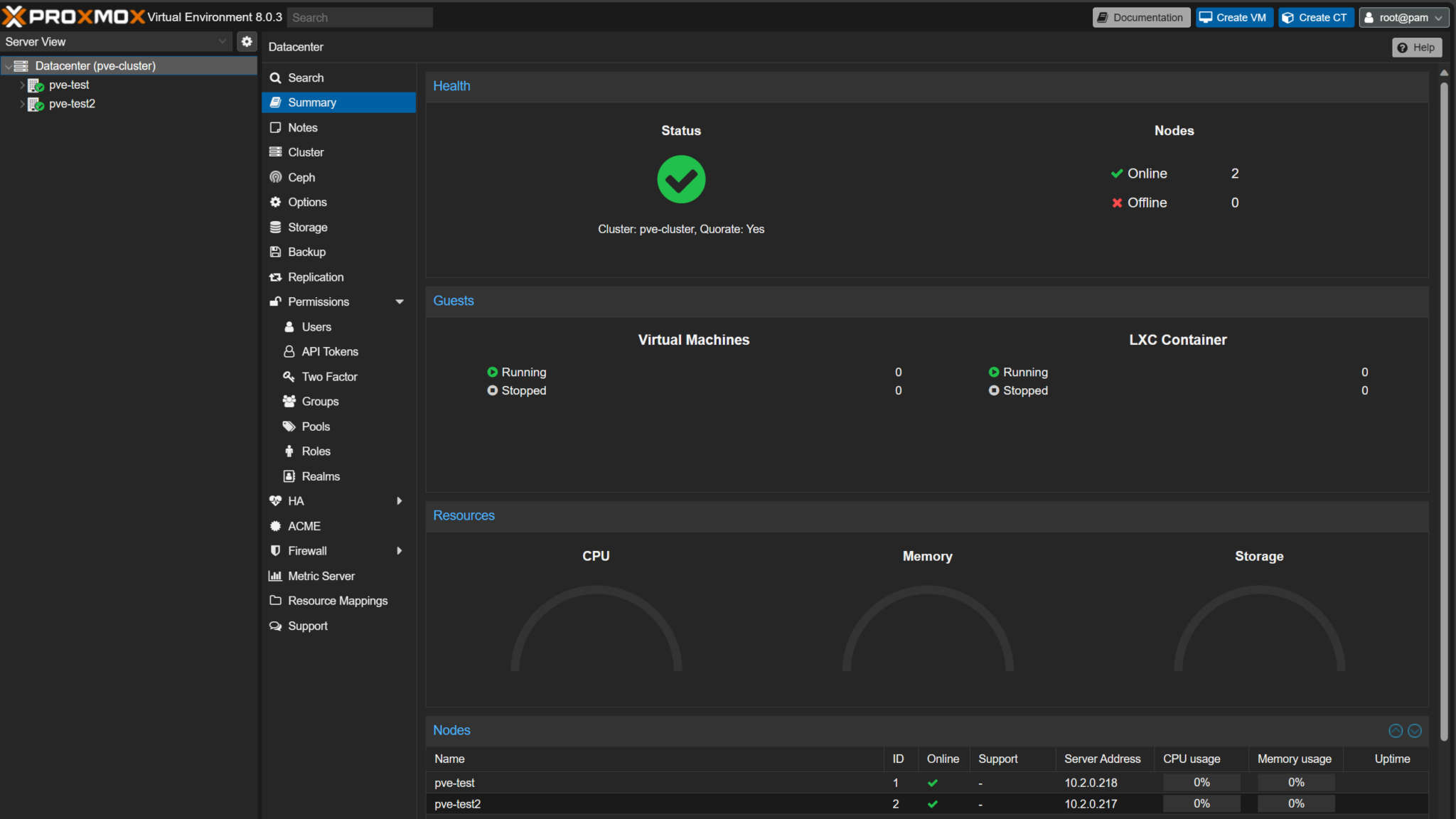The height and width of the screenshot is (819, 1456).
Task: Click the summary panel vertical scrollbar
Action: (1444, 412)
